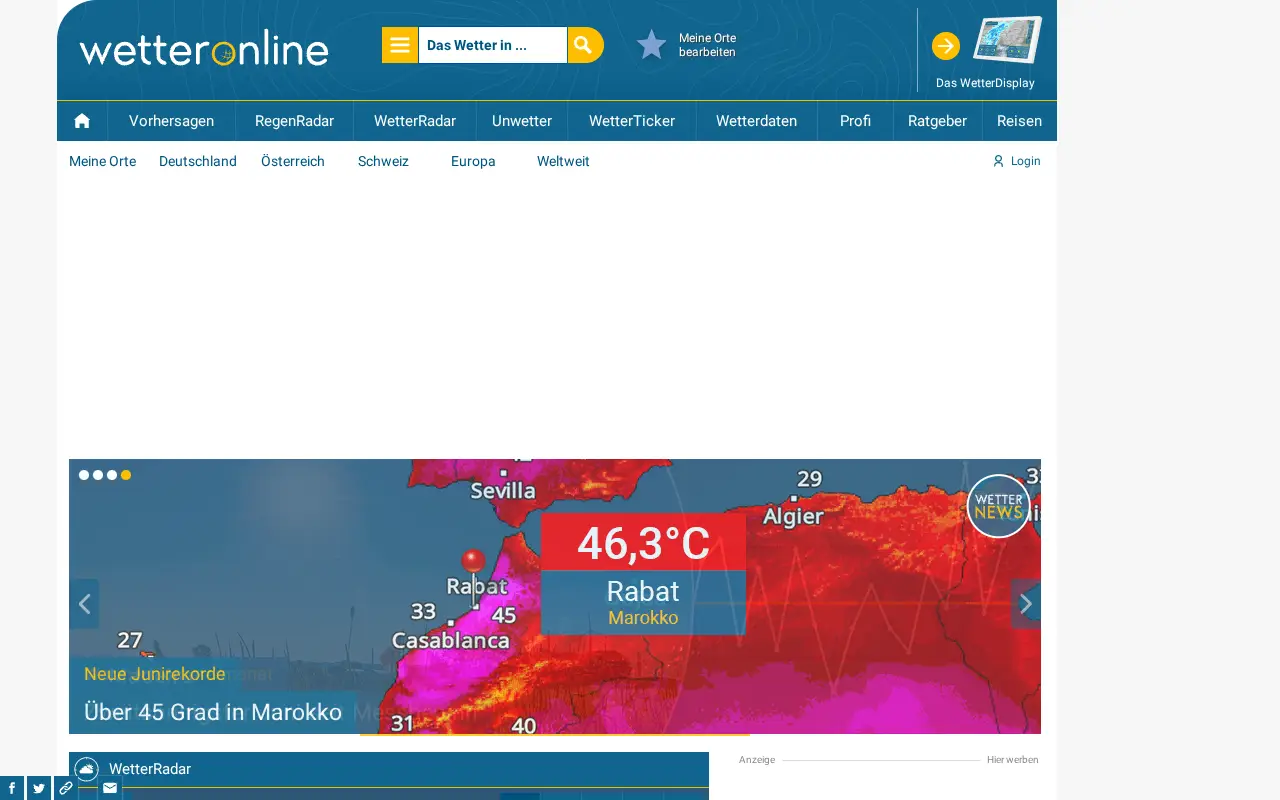Open the WetterDisplay device thumbnail
The width and height of the screenshot is (1280, 800).
(1007, 40)
